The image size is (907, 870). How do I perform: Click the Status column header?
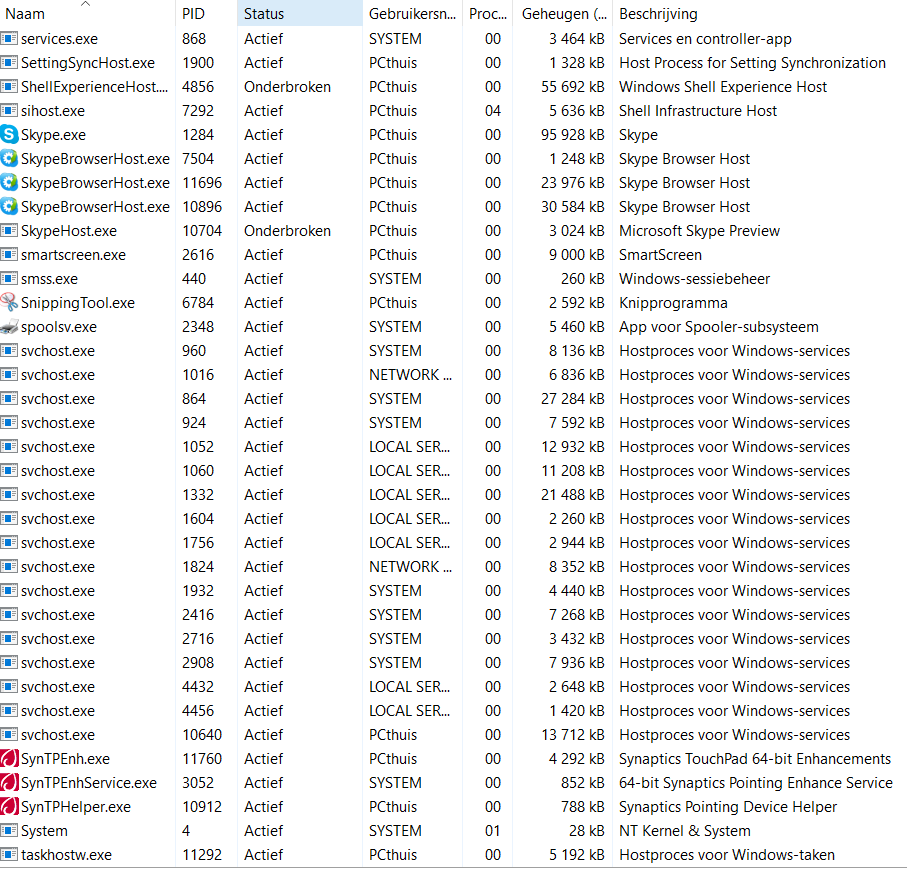pyautogui.click(x=300, y=14)
